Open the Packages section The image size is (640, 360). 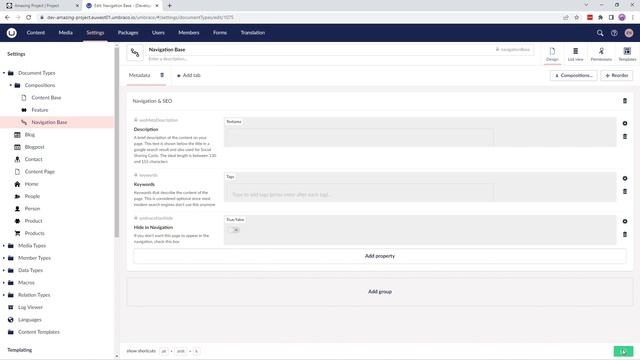point(128,33)
